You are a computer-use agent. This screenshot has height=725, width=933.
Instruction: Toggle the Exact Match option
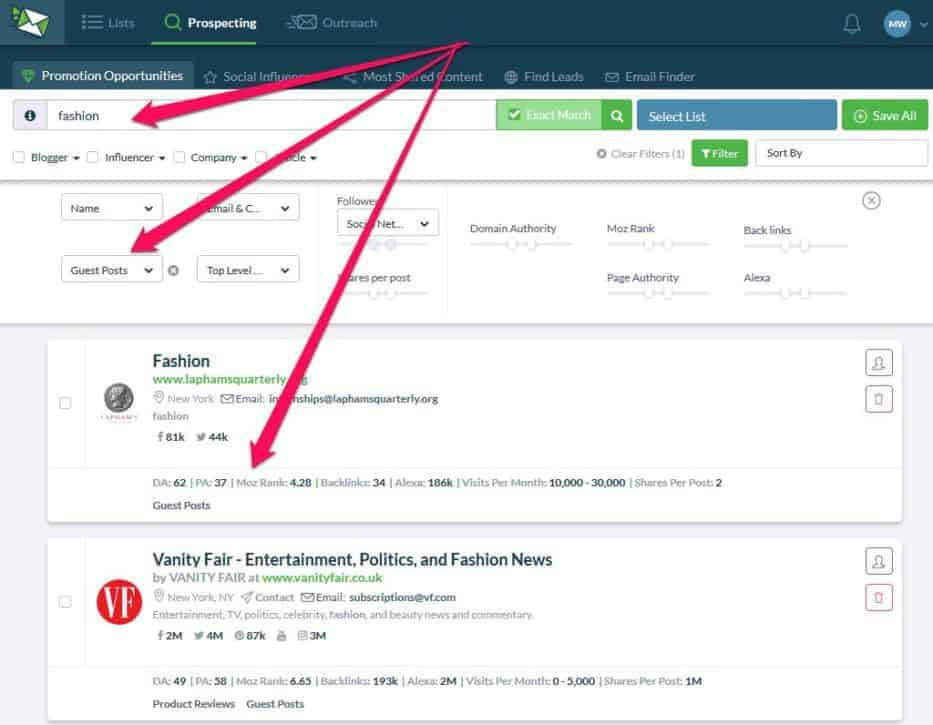point(549,115)
